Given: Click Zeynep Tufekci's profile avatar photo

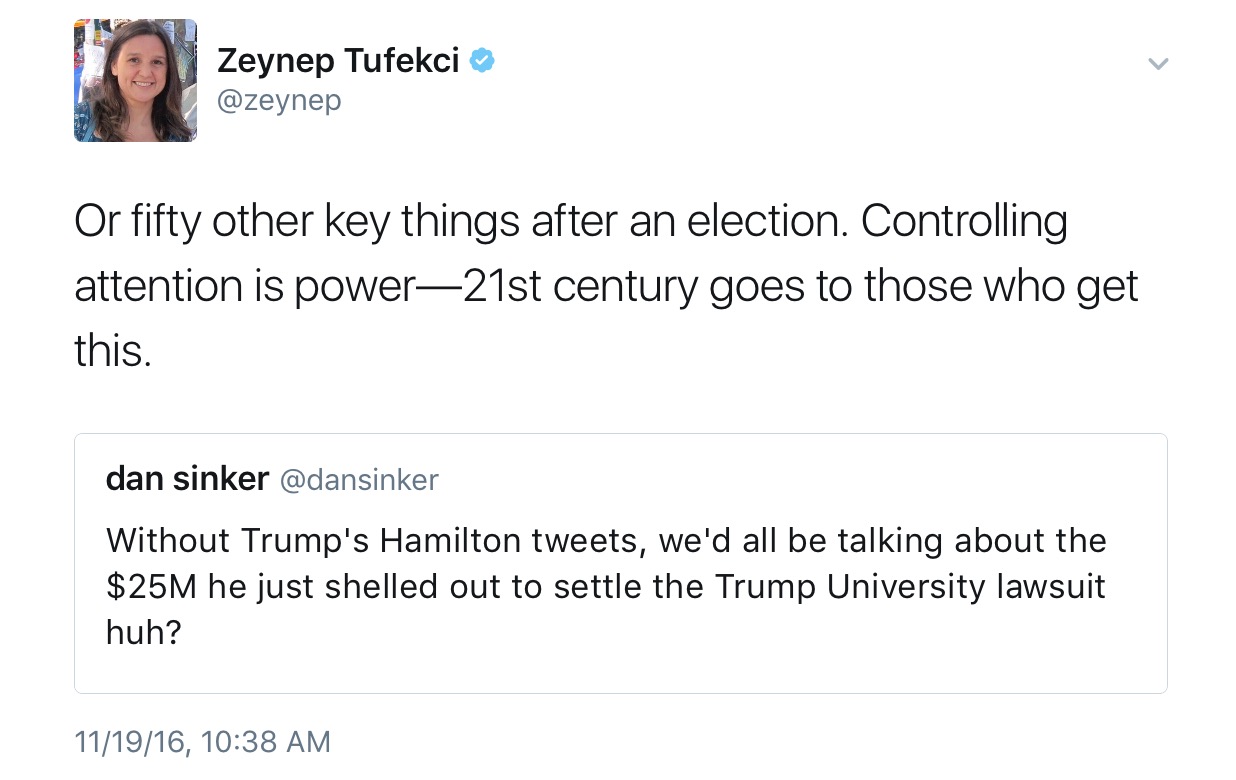Looking at the screenshot, I should tap(135, 80).
